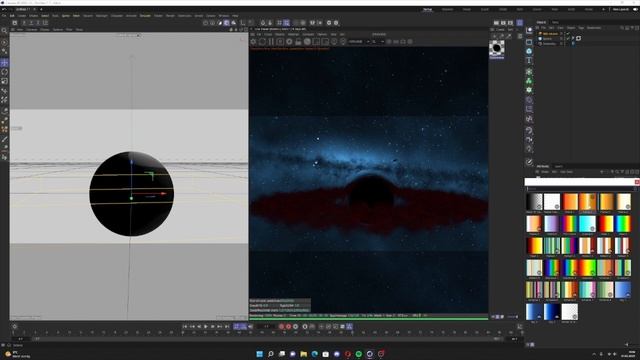
Task: Select the Scale tool in left toolbar
Action: click(4, 81)
